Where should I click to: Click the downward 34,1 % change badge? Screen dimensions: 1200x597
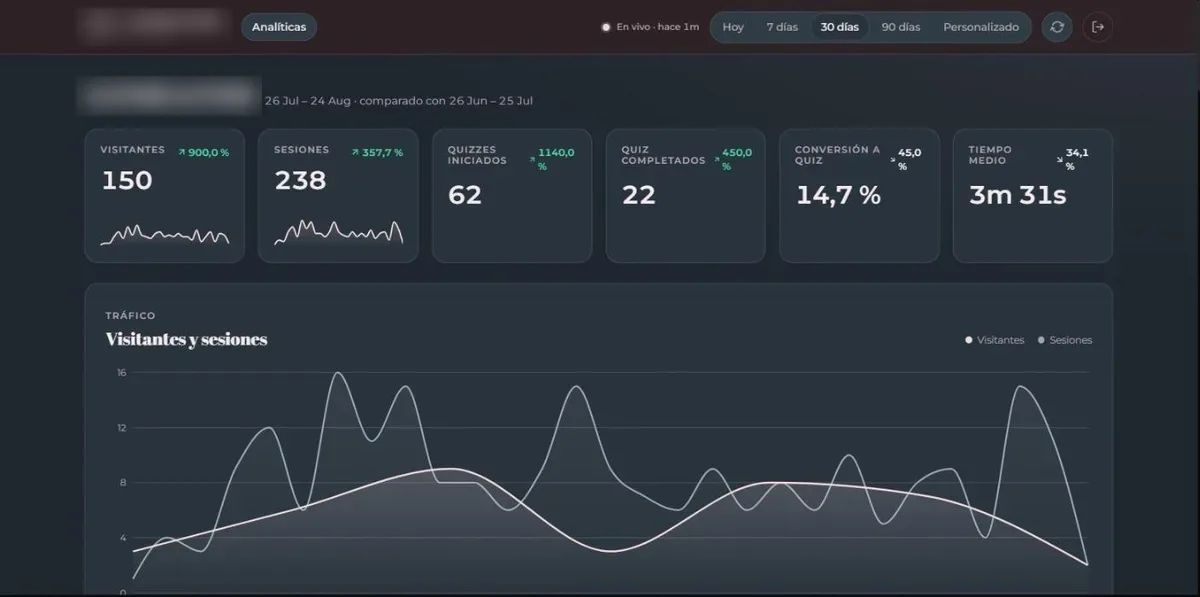coord(1074,159)
